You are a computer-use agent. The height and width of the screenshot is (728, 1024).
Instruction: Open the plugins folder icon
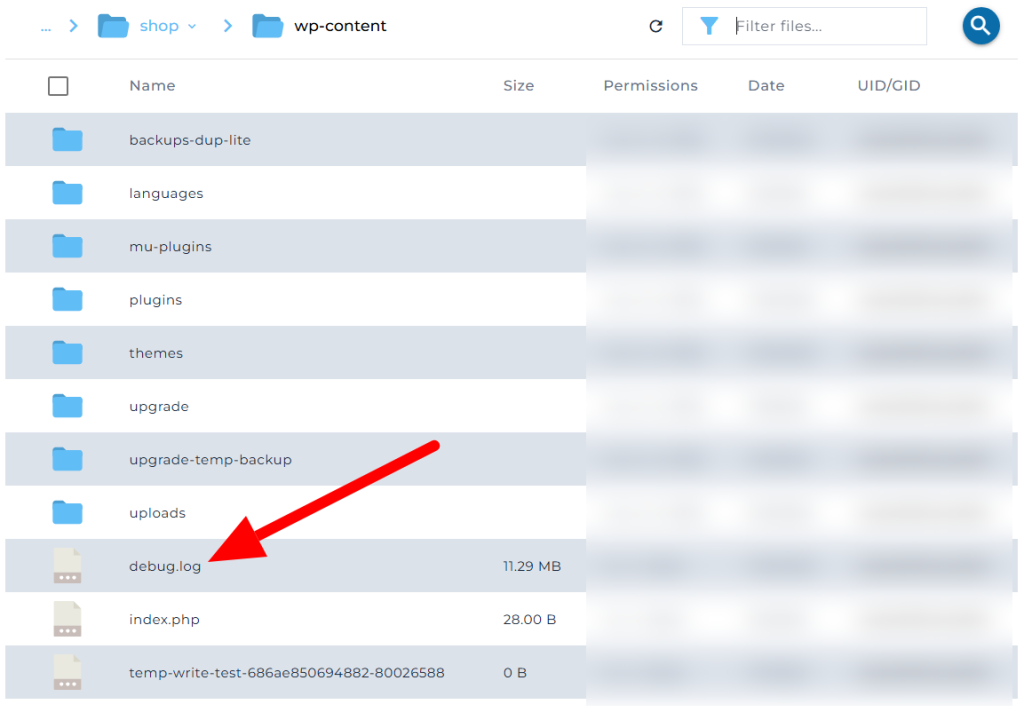tap(66, 299)
